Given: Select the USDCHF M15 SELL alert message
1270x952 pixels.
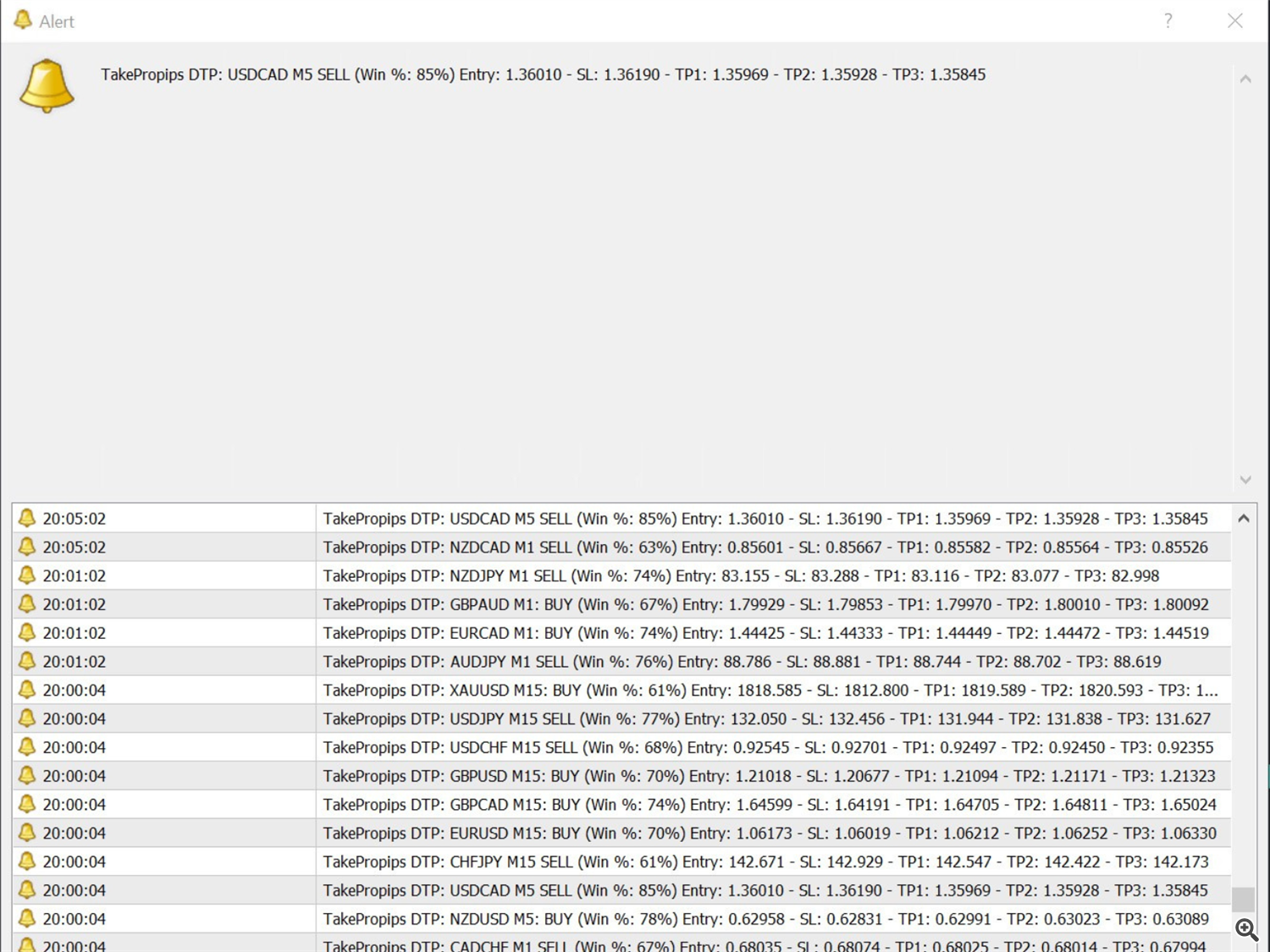Looking at the screenshot, I should tap(768, 748).
